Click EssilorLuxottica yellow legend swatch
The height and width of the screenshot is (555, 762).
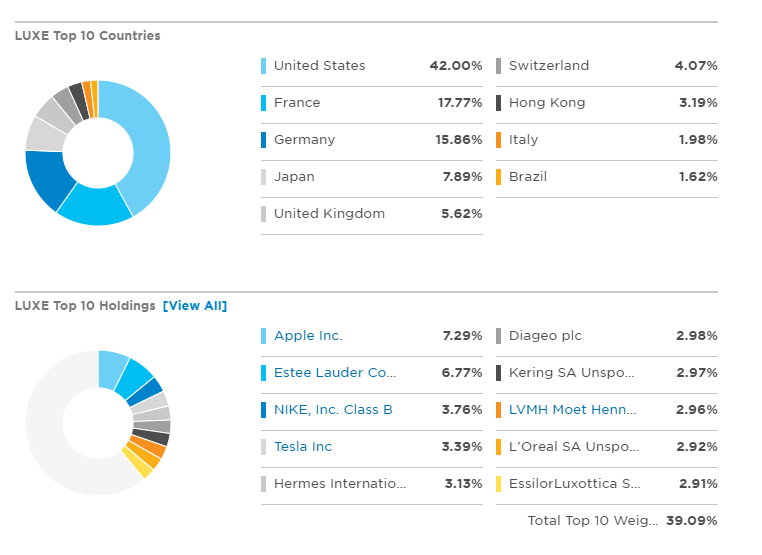click(498, 484)
